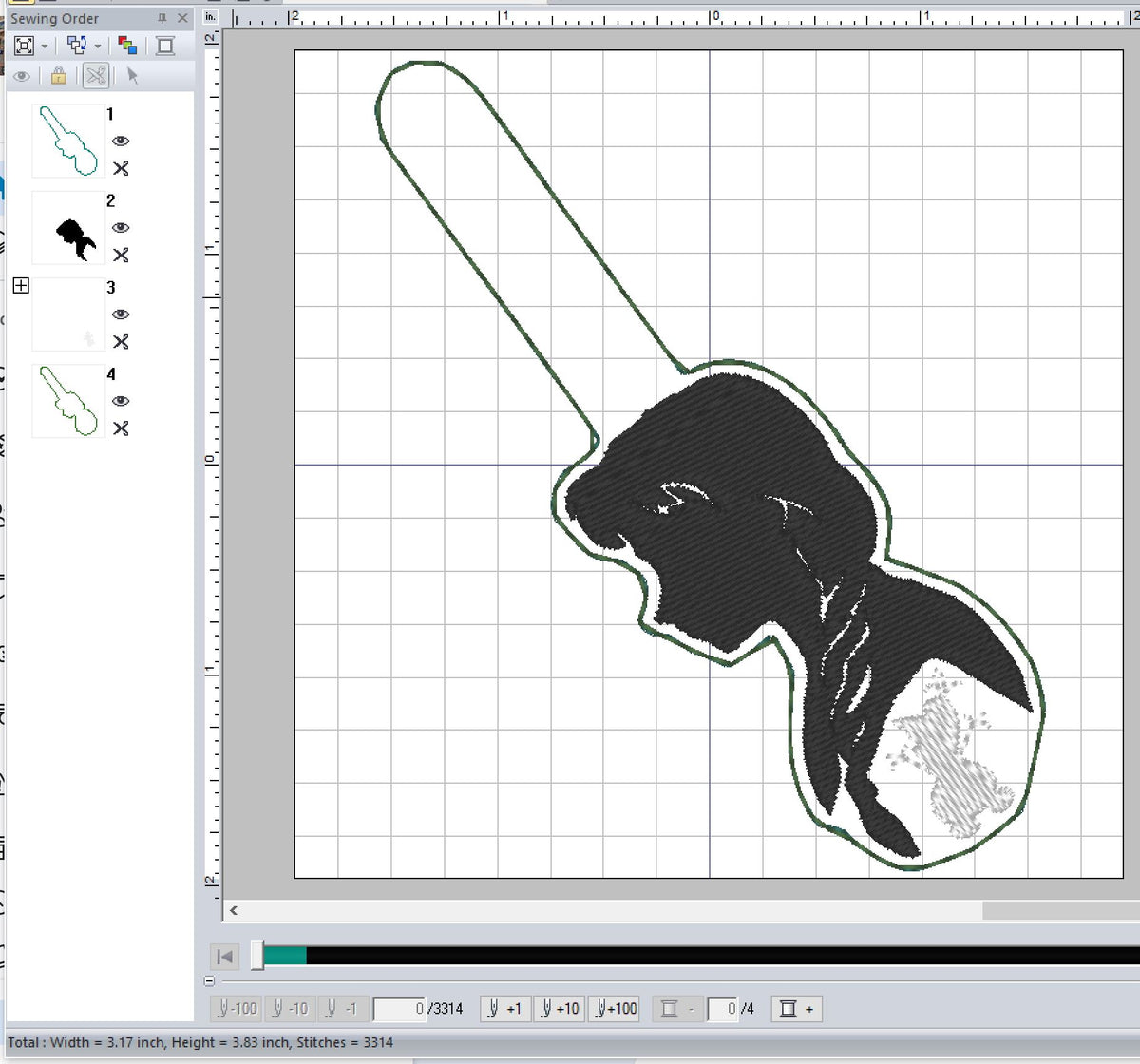The height and width of the screenshot is (1064, 1140).
Task: Toggle the scissors trim button in the toolbar
Action: pos(96,76)
